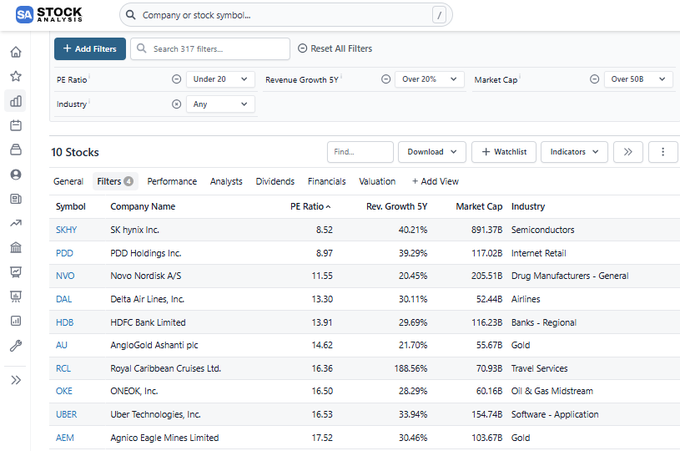Open the account profile icon in sidebar
Screen dimensions: 680x451
[16, 174]
